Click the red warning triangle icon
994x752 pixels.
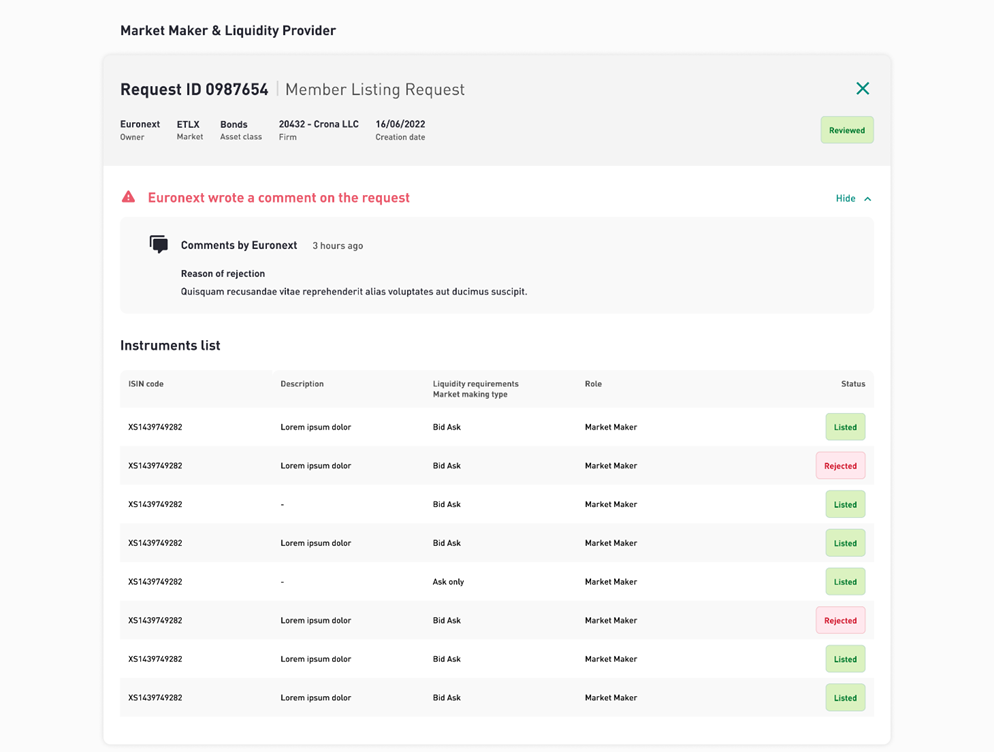click(128, 197)
